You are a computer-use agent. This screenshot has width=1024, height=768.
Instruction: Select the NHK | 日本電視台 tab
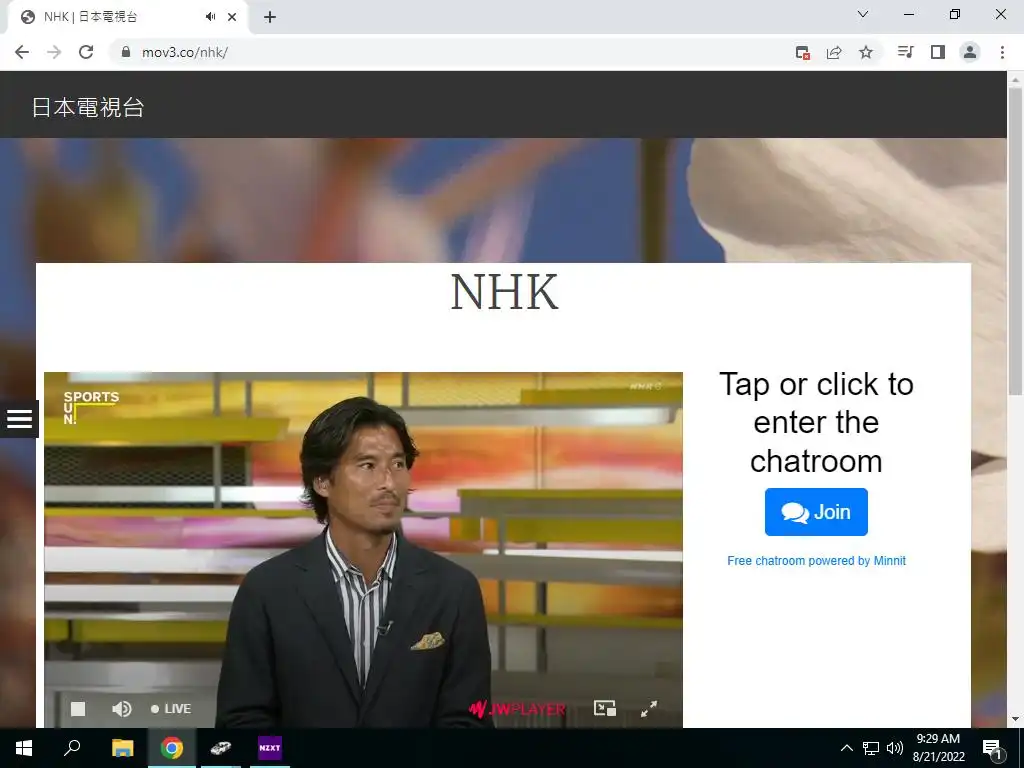point(127,17)
